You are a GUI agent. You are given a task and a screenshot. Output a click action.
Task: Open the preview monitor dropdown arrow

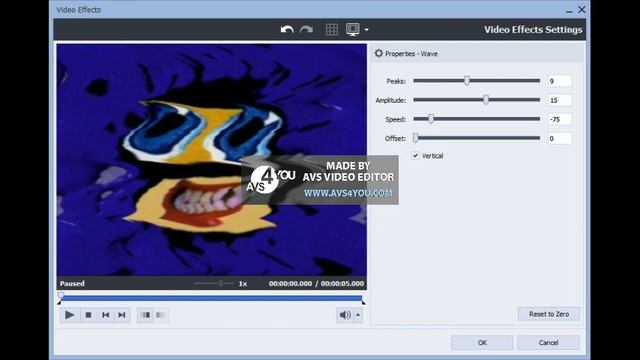366,30
